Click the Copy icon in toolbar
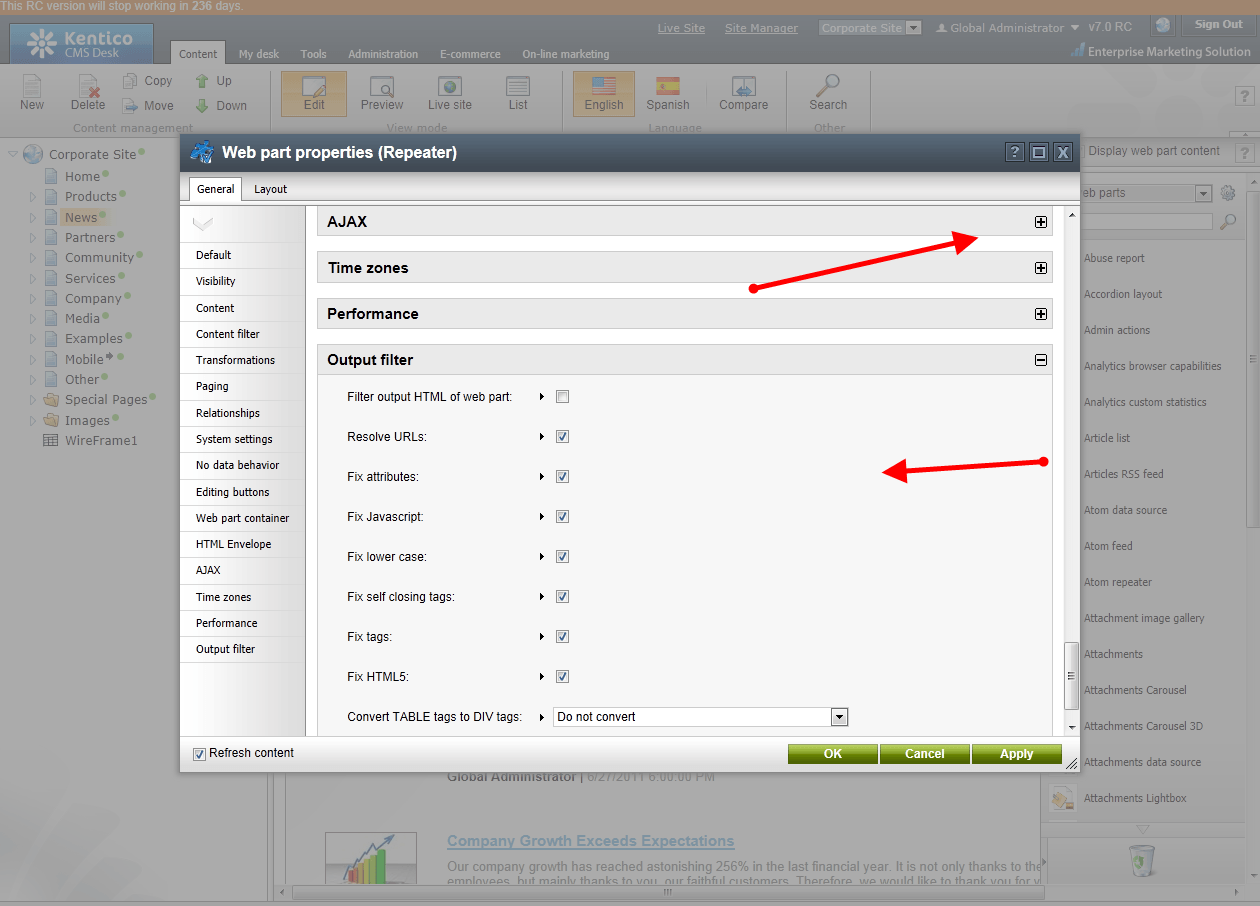The width and height of the screenshot is (1260, 906). pyautogui.click(x=130, y=81)
